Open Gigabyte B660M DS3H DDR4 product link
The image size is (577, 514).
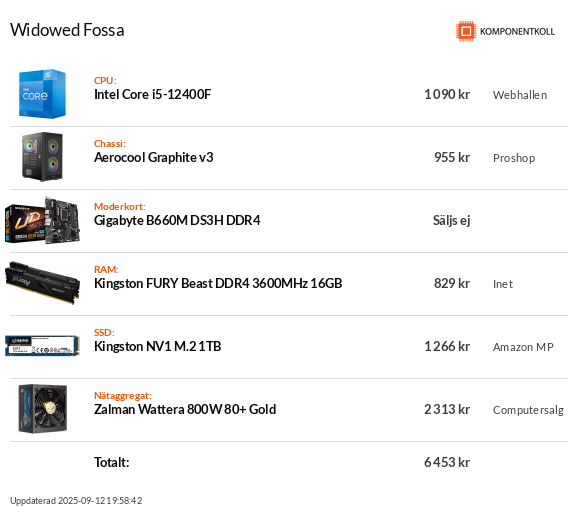point(177,220)
